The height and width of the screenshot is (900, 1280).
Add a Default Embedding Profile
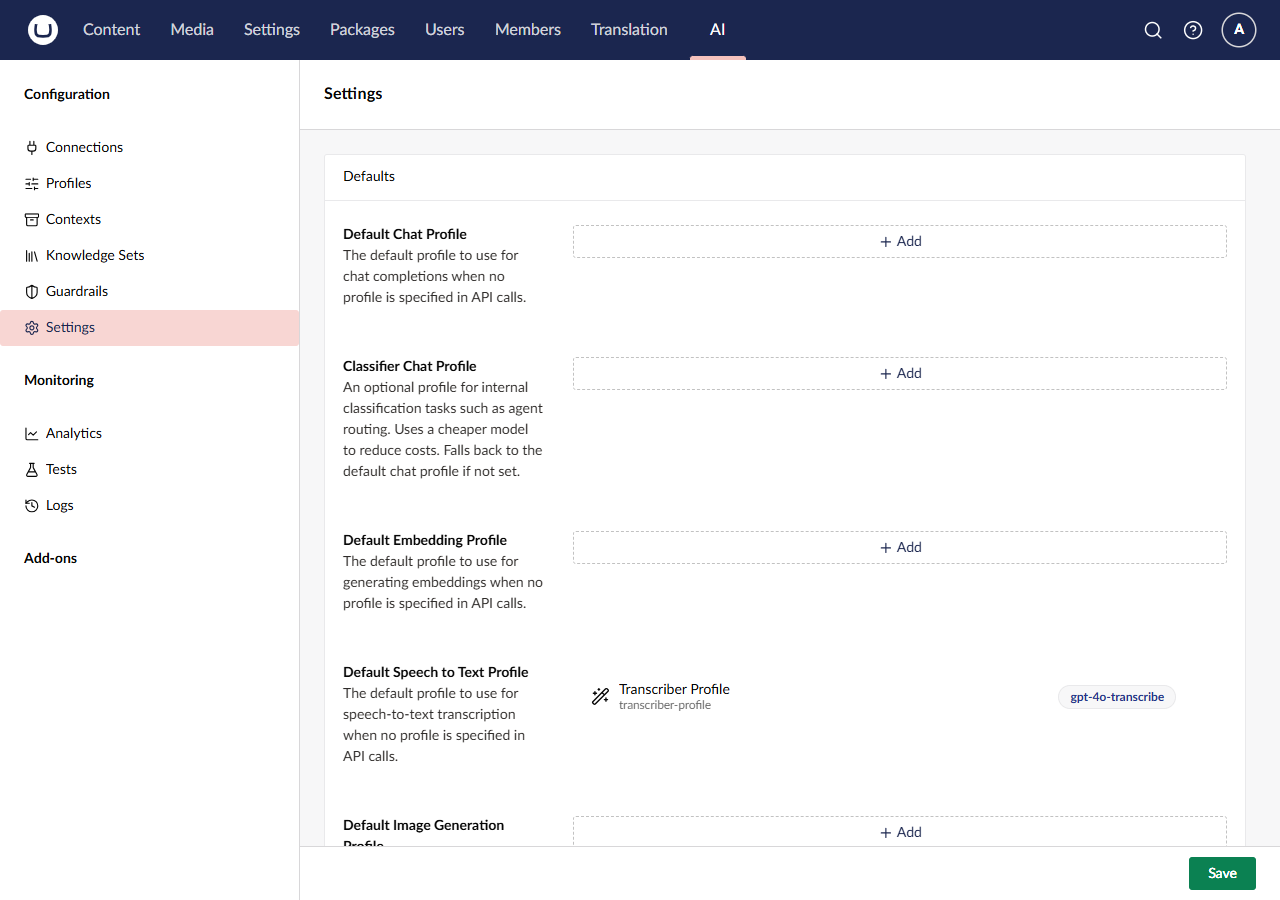pos(900,547)
